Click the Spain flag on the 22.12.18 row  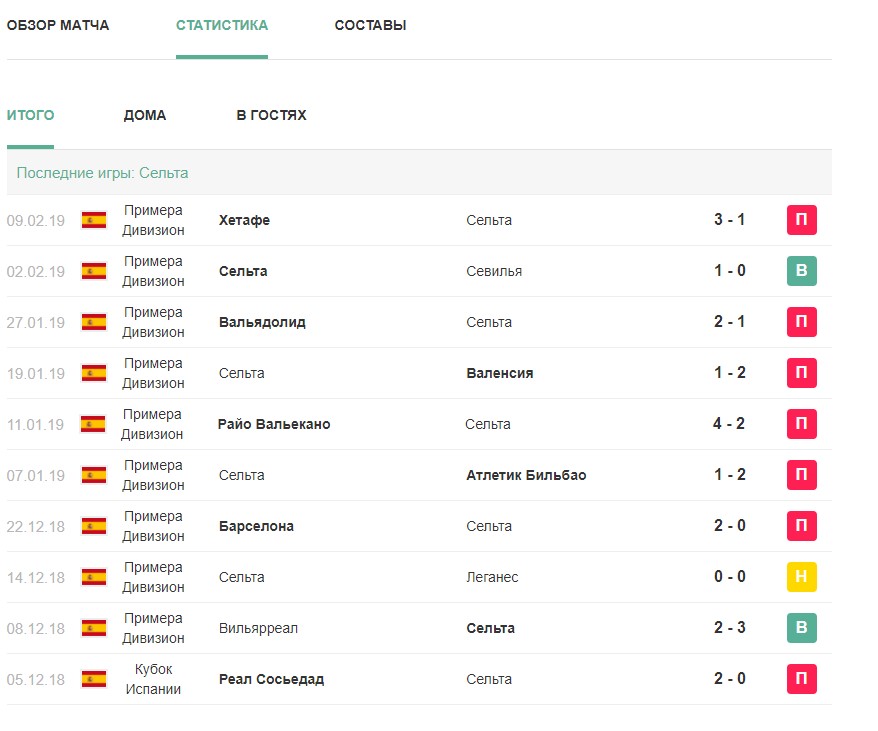pos(94,526)
